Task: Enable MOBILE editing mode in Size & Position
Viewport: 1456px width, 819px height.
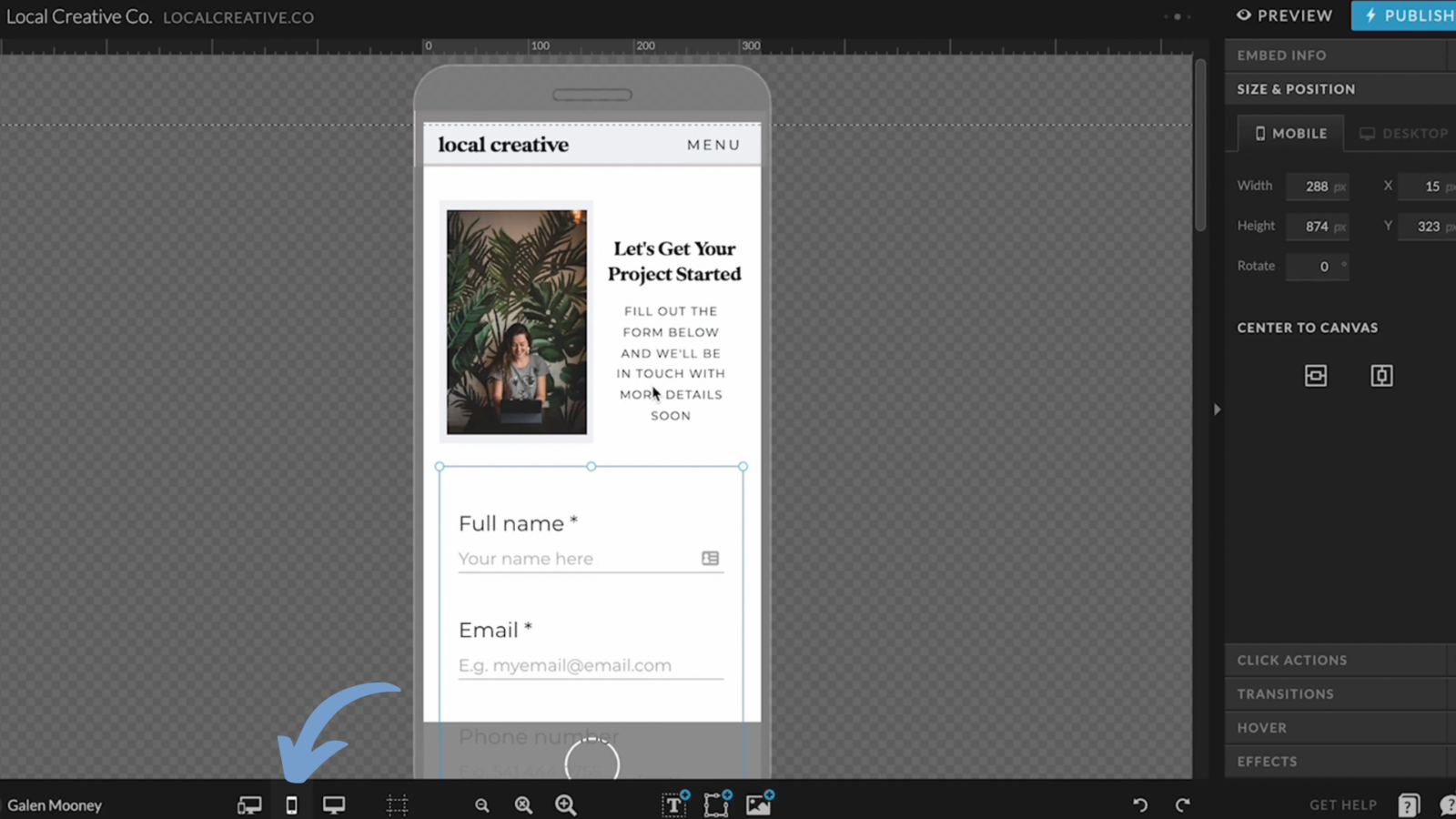Action: (1290, 133)
